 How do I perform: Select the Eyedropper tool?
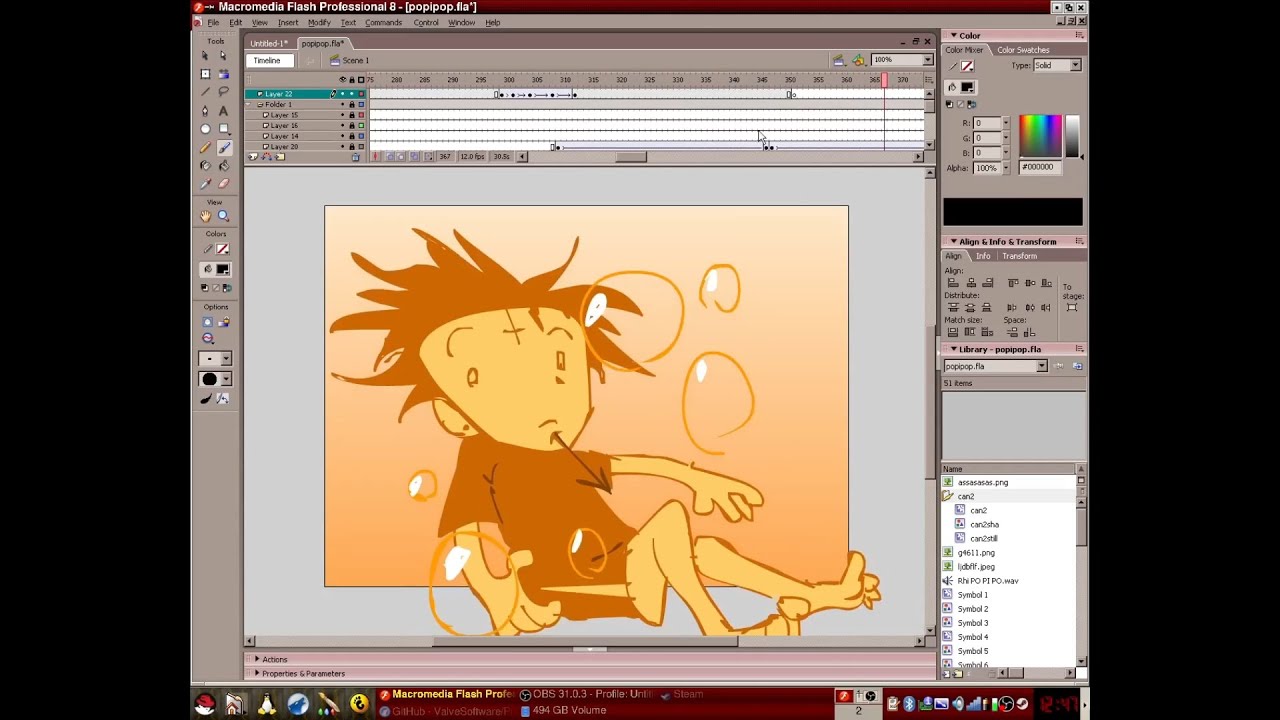click(x=206, y=184)
